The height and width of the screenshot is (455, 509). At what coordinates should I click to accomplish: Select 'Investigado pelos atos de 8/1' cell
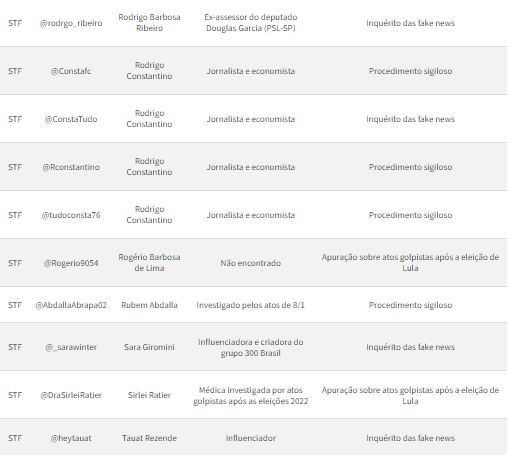tap(251, 305)
